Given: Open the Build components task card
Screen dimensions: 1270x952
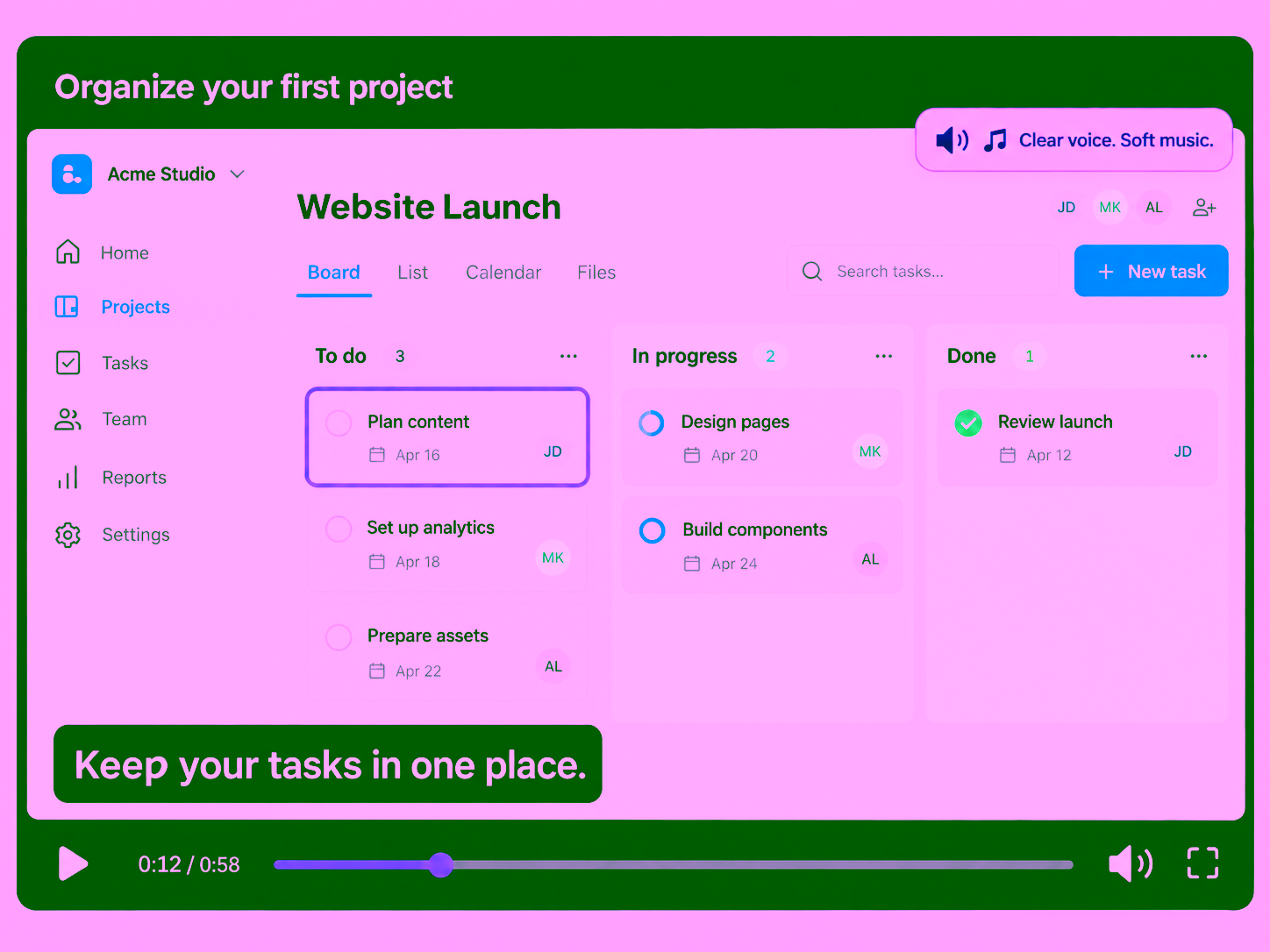Looking at the screenshot, I should [762, 545].
